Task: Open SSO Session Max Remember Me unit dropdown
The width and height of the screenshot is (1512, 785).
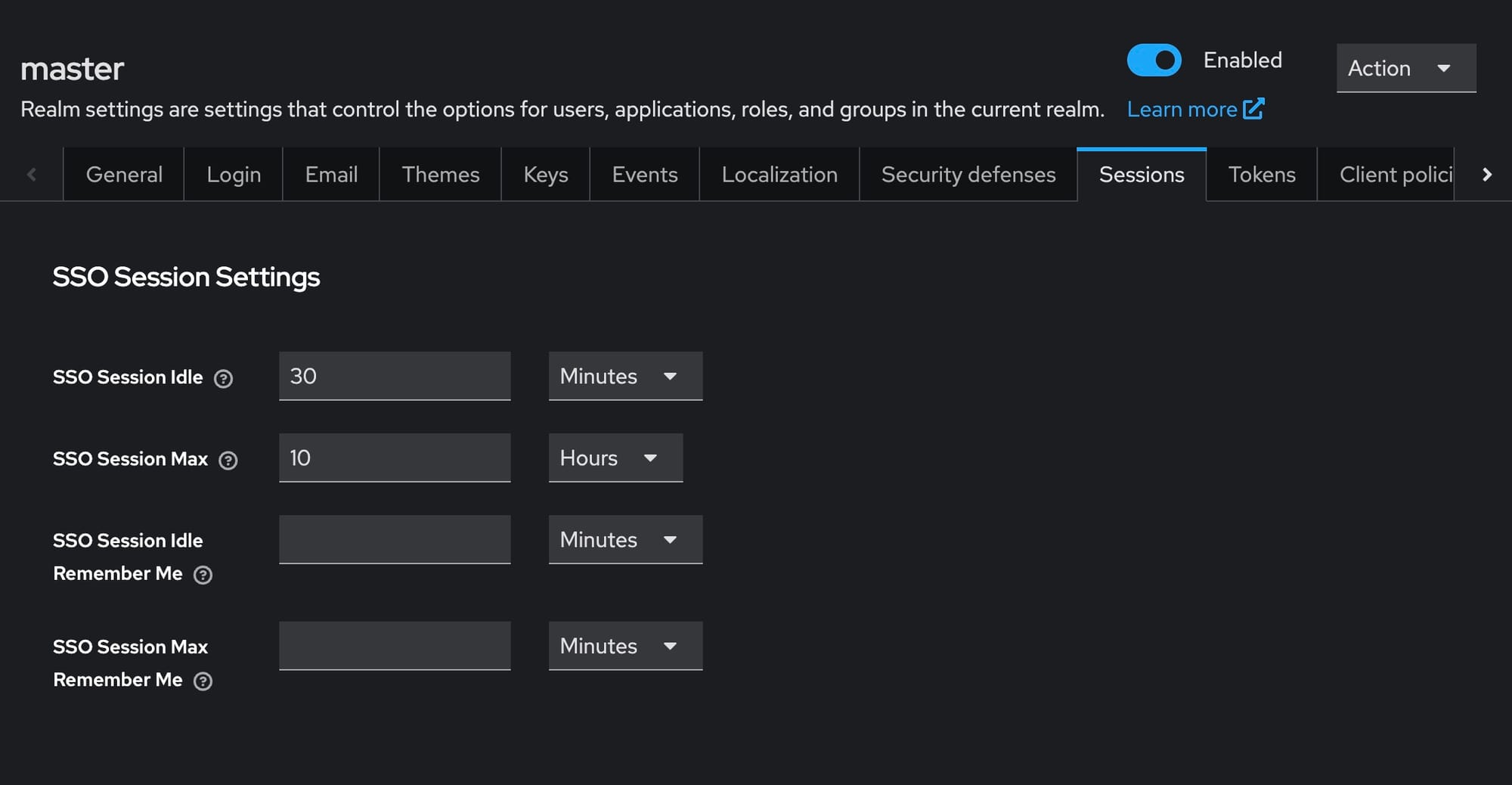Action: pos(625,646)
